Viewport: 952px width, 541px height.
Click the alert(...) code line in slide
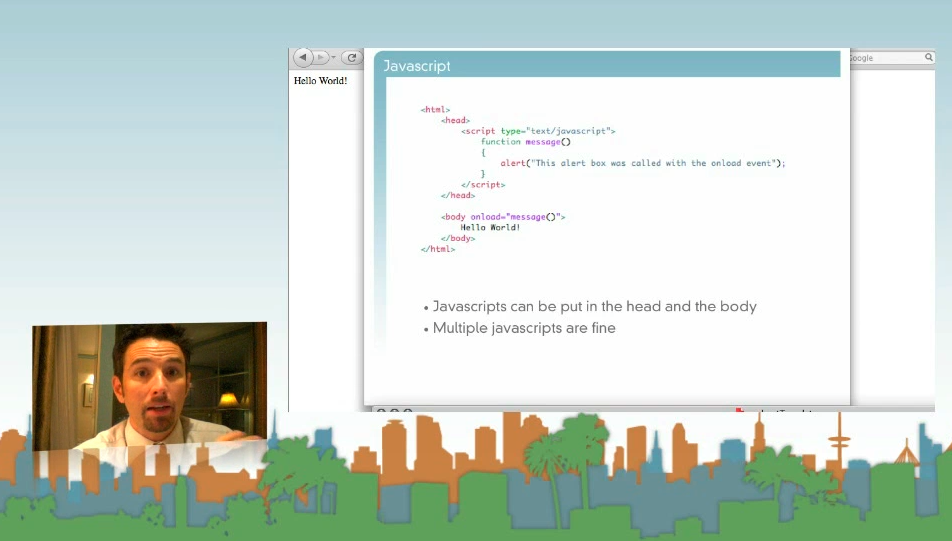click(643, 163)
